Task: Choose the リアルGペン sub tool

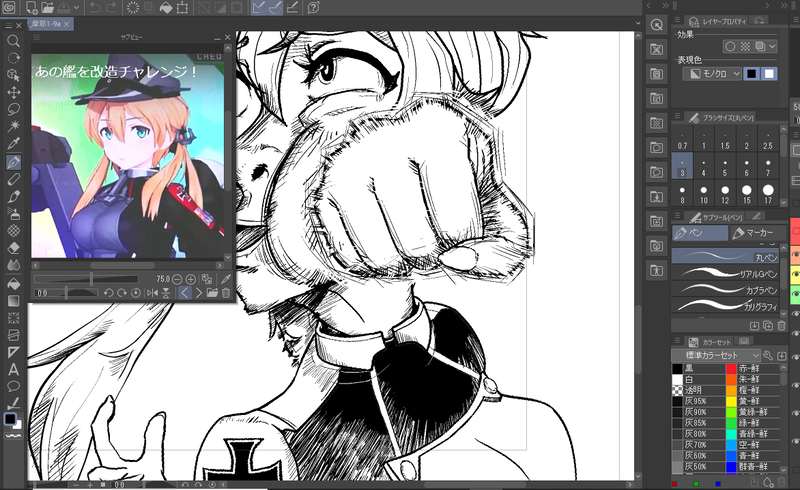Action: coord(725,273)
